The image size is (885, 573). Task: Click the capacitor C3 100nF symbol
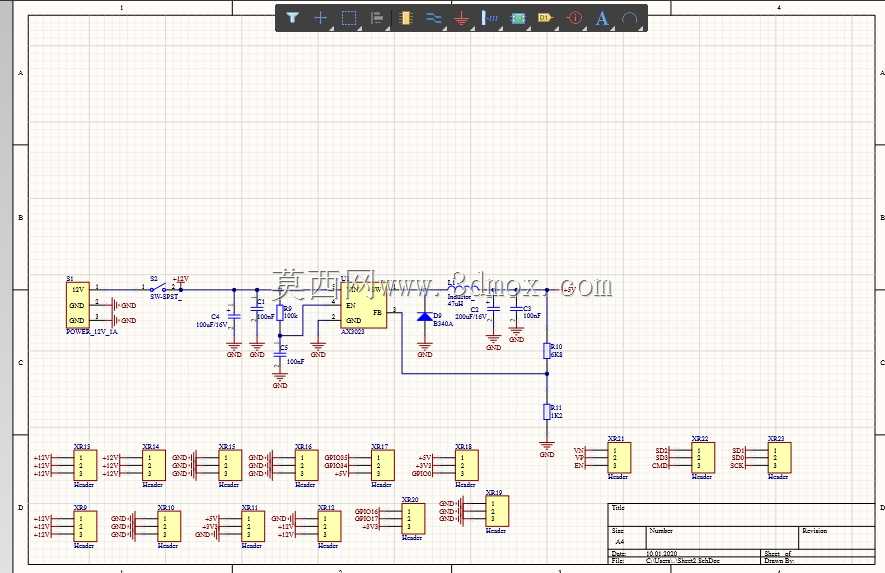coord(516,309)
